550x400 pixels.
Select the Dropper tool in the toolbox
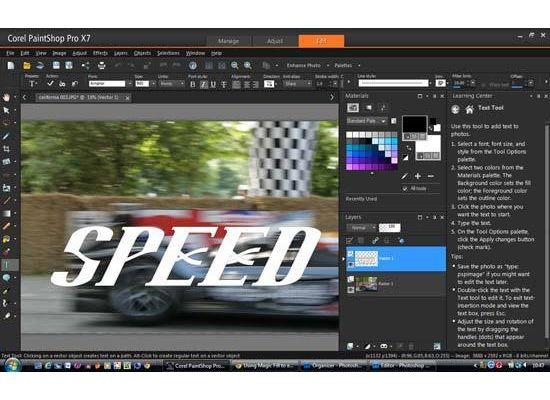coord(6,136)
